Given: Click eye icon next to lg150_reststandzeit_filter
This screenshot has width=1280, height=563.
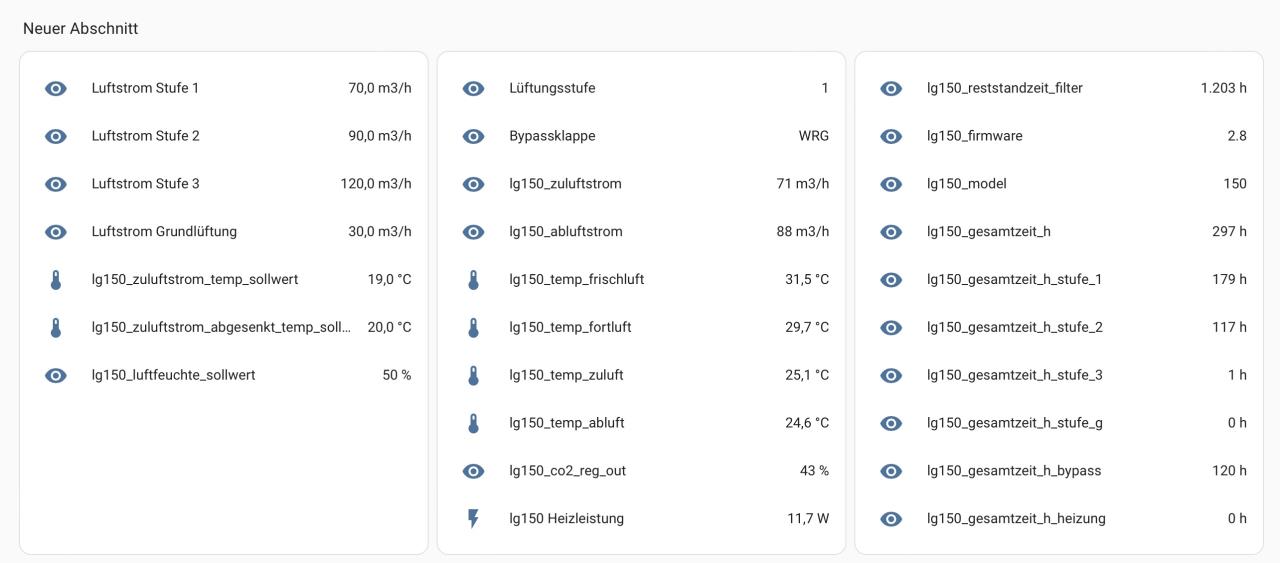Looking at the screenshot, I should (x=891, y=88).
